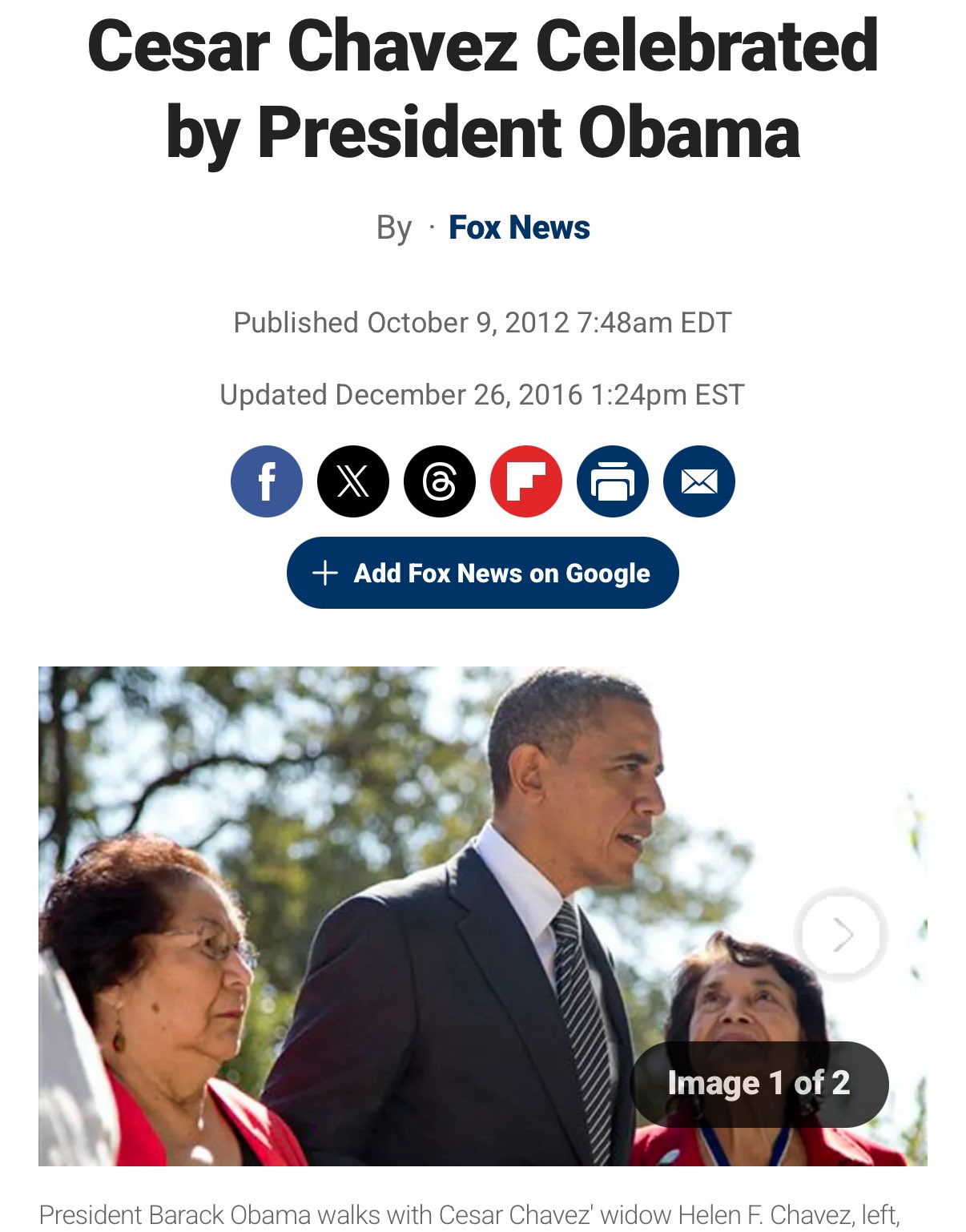This screenshot has width=966, height=1232.
Task: Share the article on X
Action: 353,481
